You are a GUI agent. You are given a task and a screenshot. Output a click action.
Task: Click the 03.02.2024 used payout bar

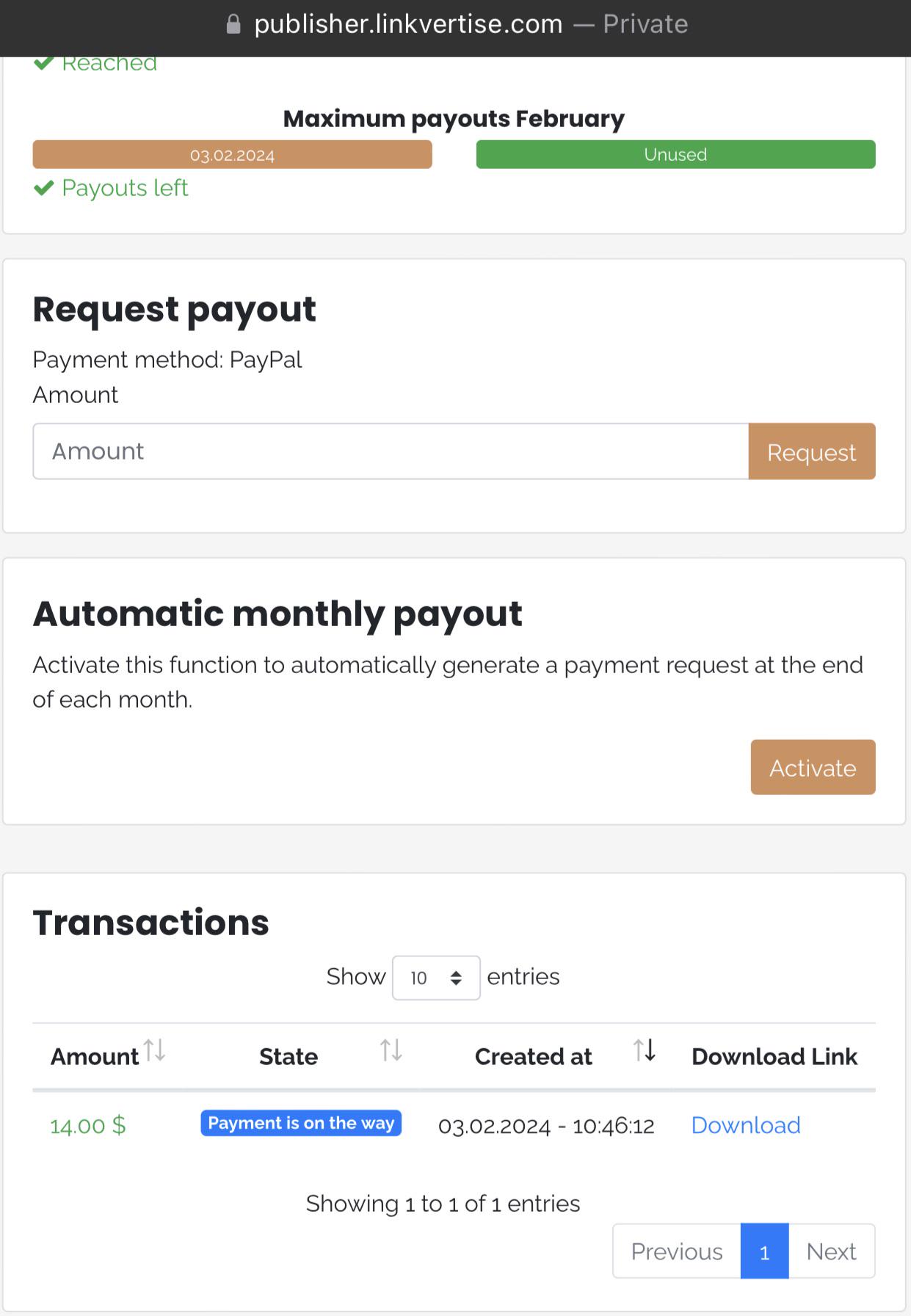pos(232,155)
